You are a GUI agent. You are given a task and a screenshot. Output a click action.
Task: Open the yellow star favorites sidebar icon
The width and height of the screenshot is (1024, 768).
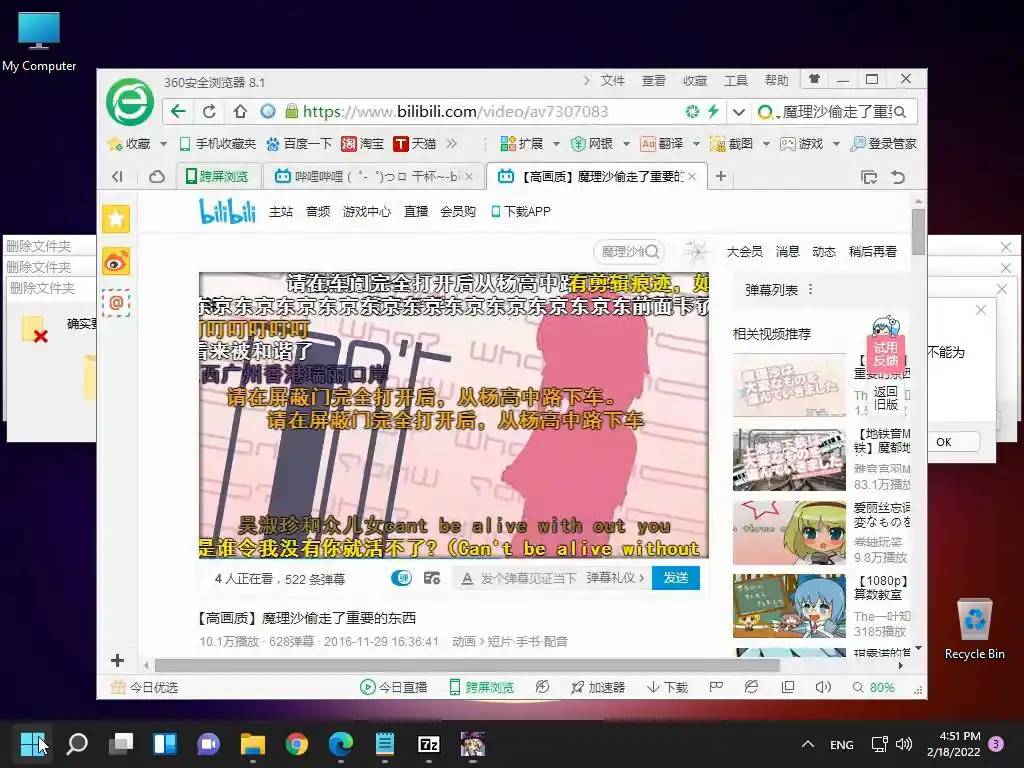coord(116,218)
